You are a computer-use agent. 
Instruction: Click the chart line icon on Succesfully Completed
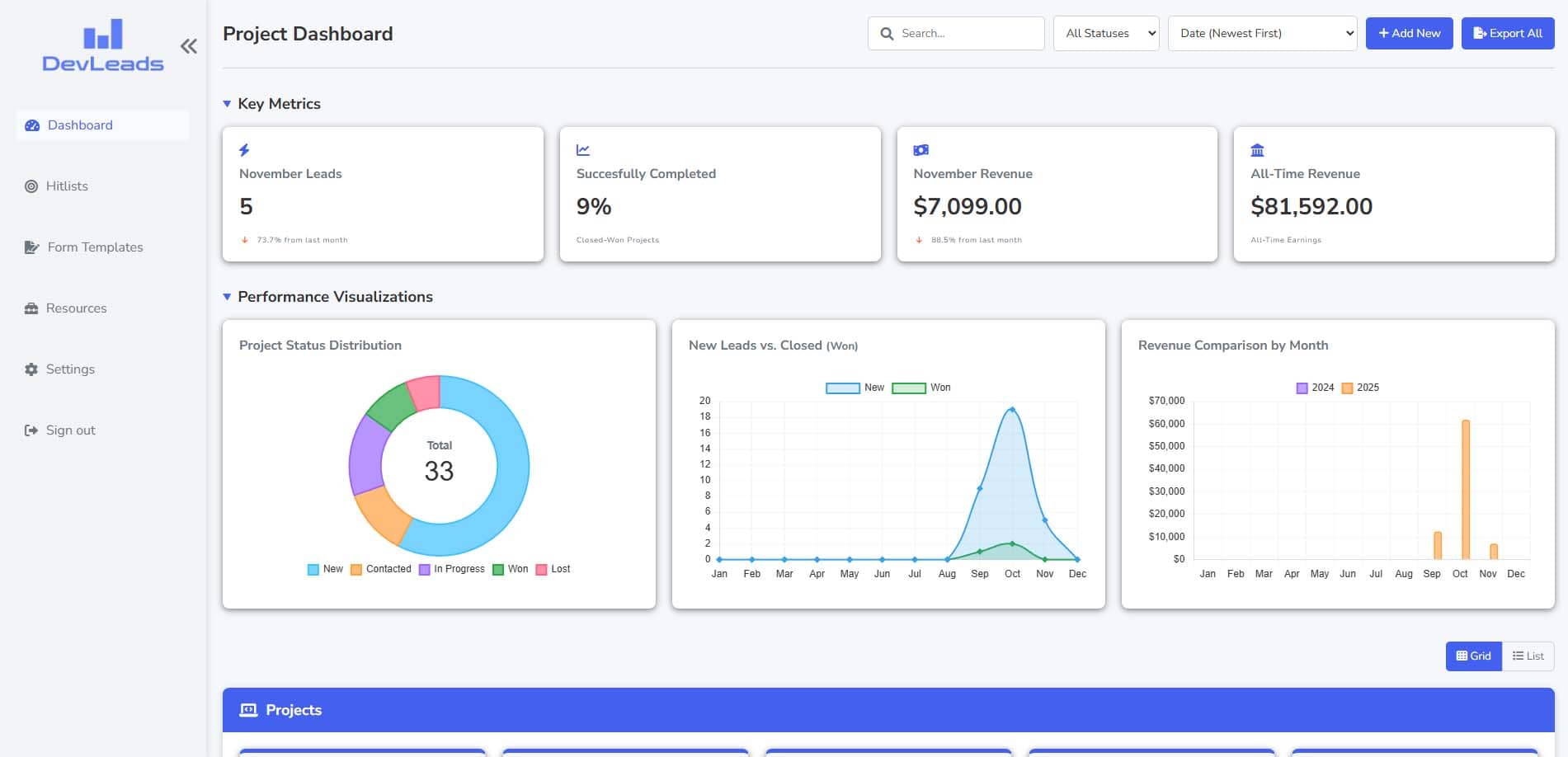pyautogui.click(x=583, y=150)
